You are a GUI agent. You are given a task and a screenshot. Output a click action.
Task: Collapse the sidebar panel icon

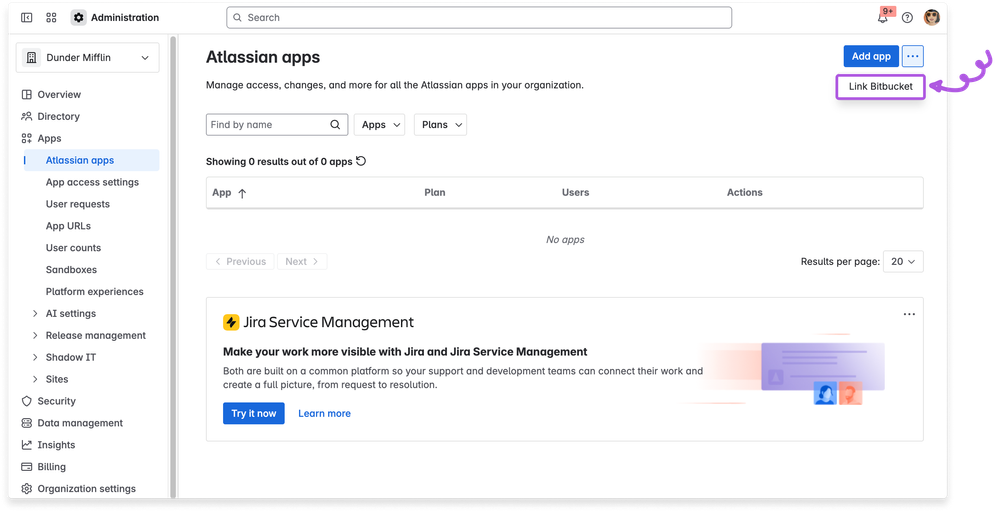coord(26,18)
